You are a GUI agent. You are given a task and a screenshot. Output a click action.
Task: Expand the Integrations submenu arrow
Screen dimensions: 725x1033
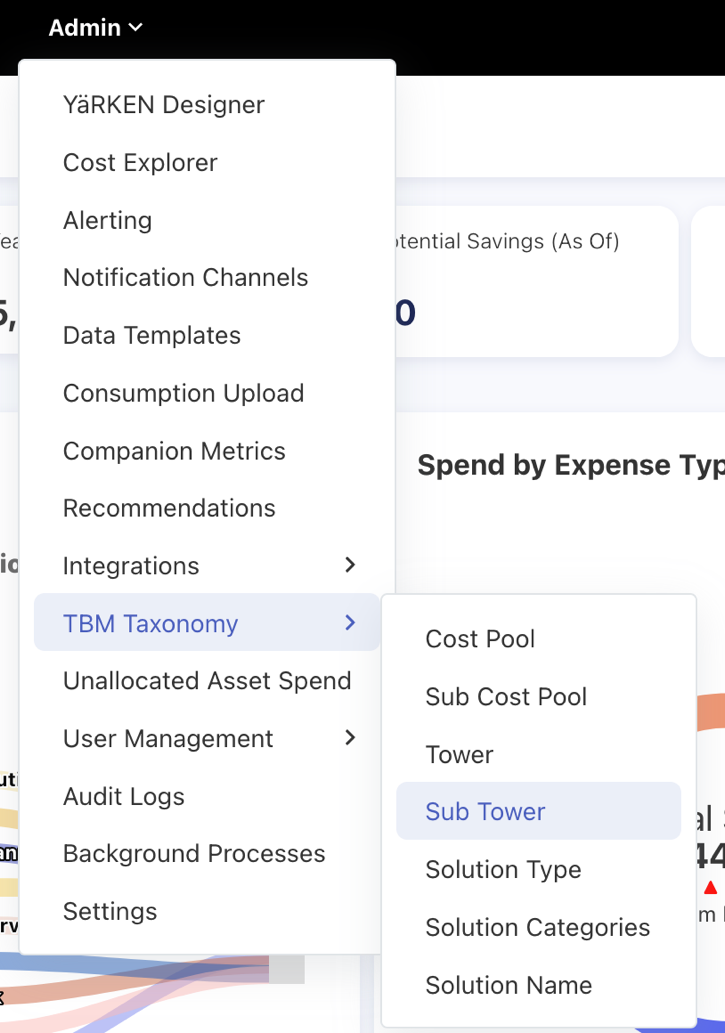(350, 565)
